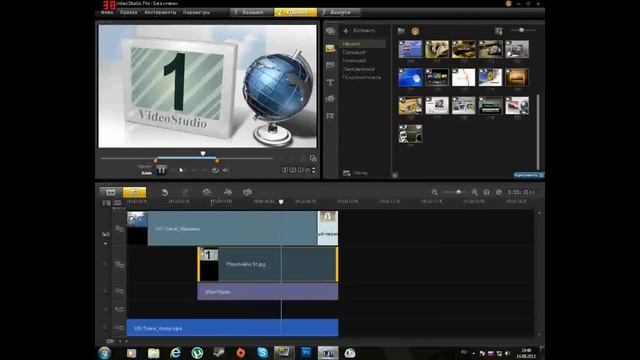Viewport: 640px width, 360px height.
Task: Open the Инструменты menu
Action: coord(160,12)
